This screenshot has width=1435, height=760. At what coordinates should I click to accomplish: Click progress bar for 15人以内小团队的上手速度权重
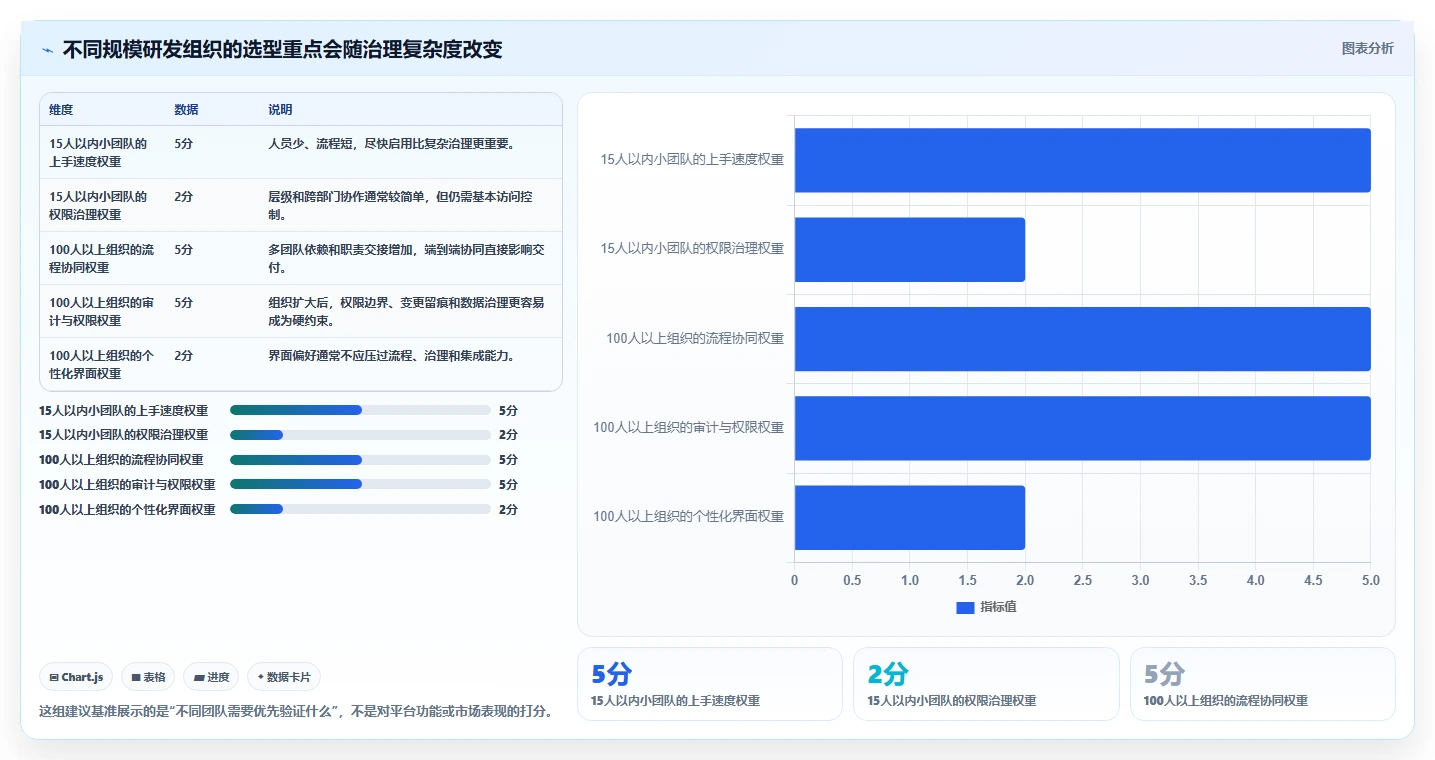(x=360, y=410)
